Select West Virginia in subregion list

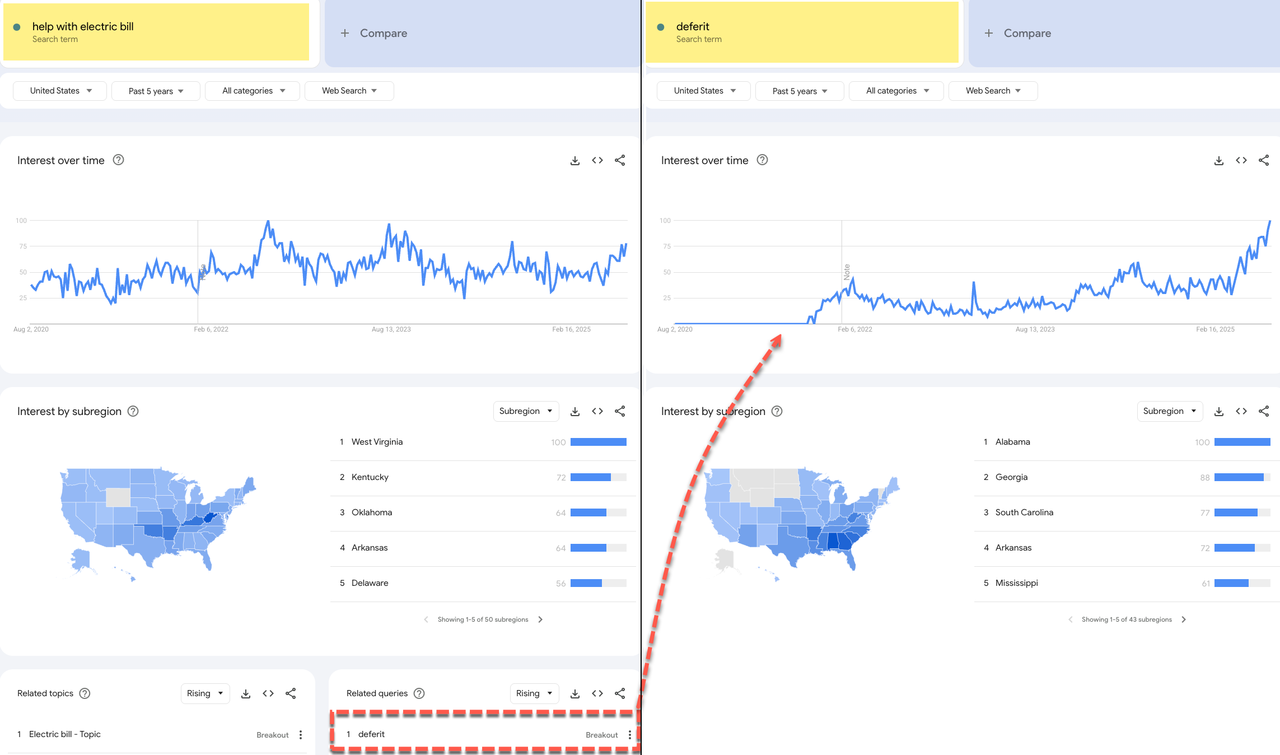[377, 442]
